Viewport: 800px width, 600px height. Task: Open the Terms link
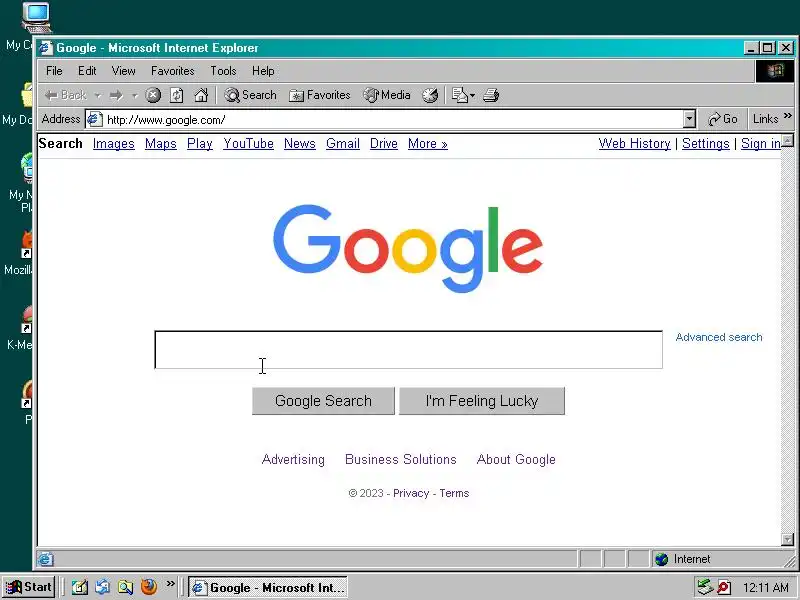[x=454, y=493]
